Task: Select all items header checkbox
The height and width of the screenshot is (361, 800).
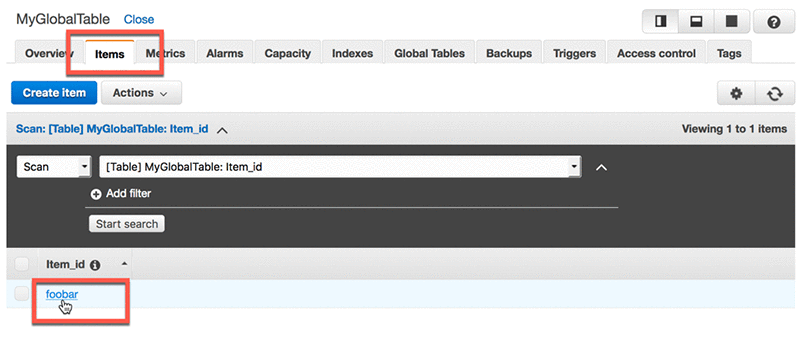Action: point(21,264)
